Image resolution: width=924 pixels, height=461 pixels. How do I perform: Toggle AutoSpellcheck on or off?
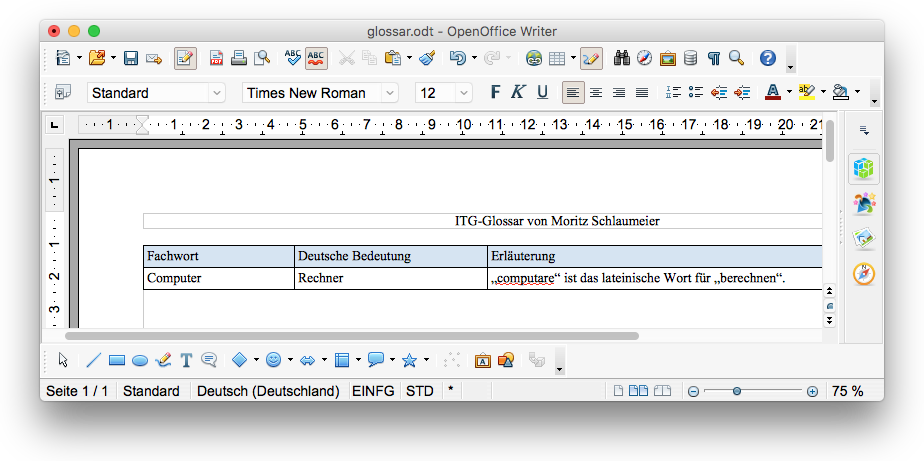[x=316, y=58]
